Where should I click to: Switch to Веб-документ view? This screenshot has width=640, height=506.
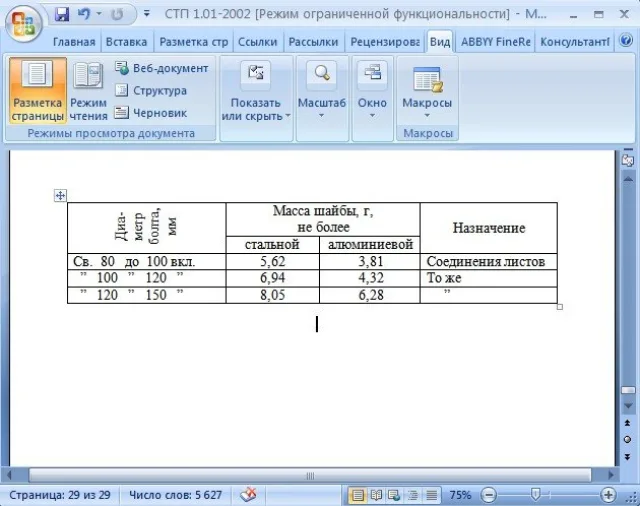162,68
